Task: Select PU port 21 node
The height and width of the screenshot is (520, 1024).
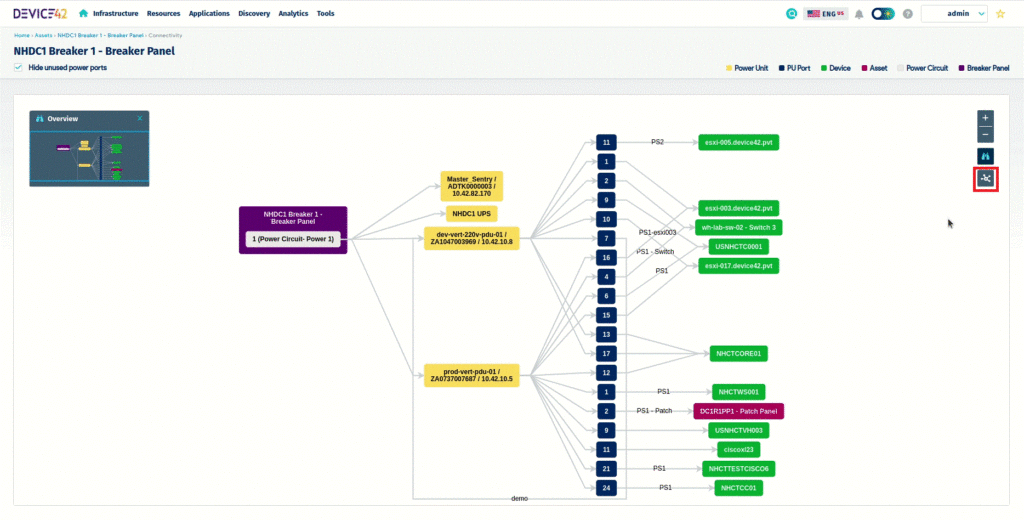Action: (606, 468)
